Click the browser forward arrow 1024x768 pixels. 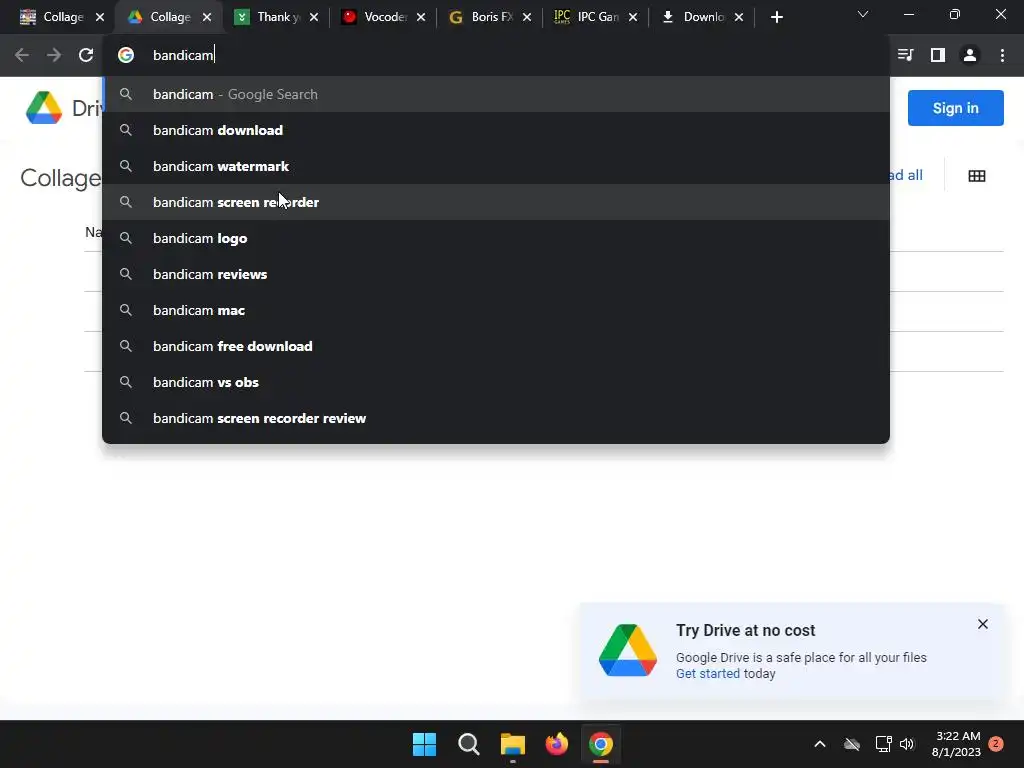tap(54, 56)
